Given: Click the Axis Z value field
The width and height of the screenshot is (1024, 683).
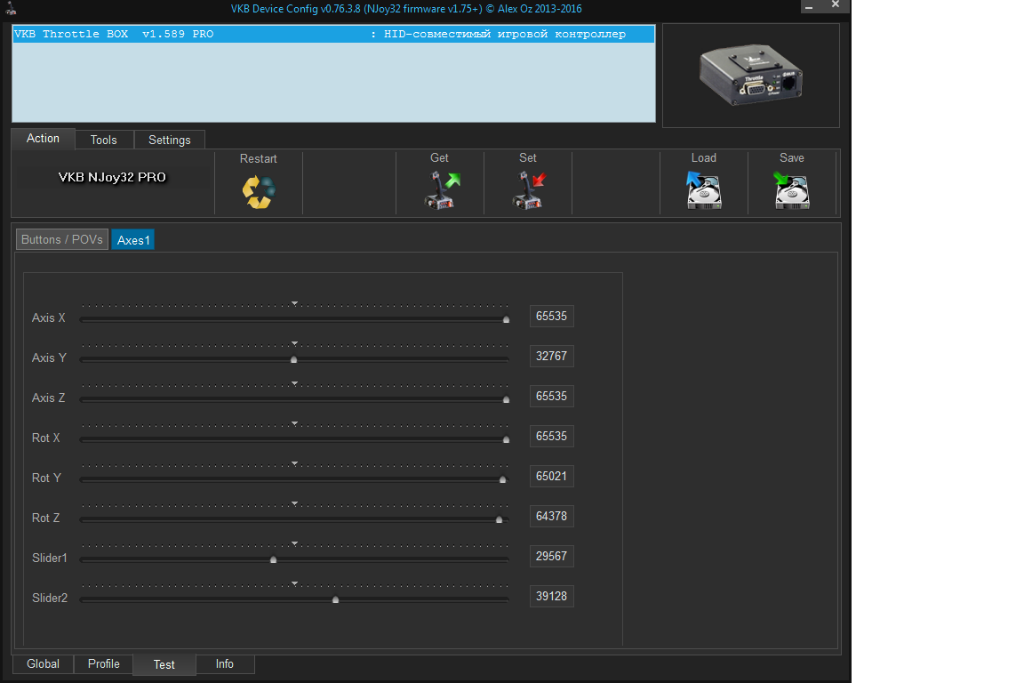Looking at the screenshot, I should click(x=552, y=396).
